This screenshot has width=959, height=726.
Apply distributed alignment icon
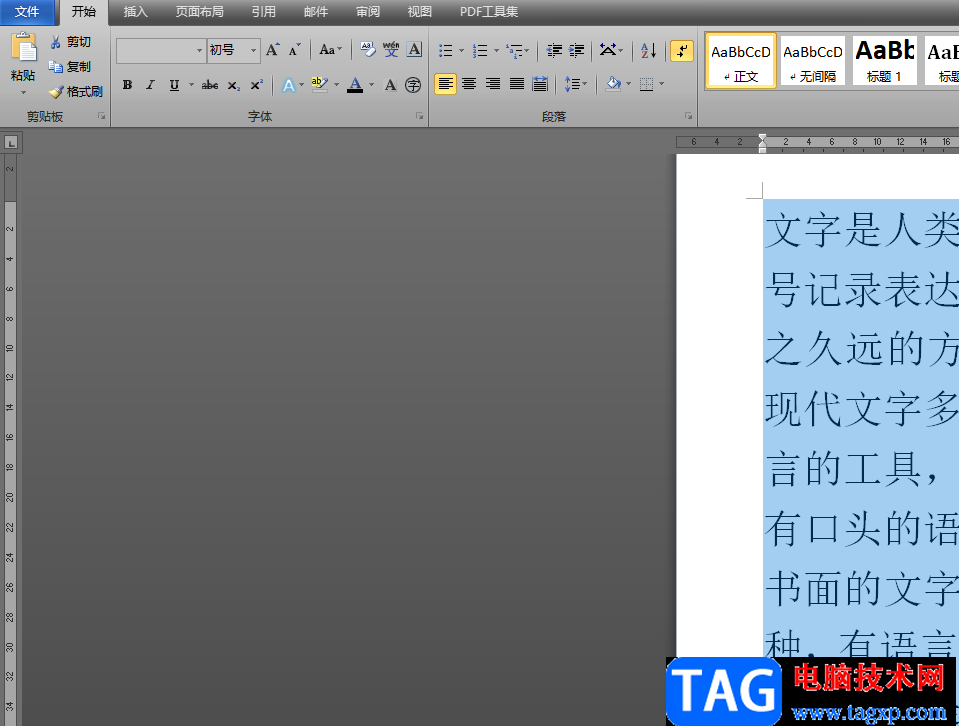tap(540, 84)
